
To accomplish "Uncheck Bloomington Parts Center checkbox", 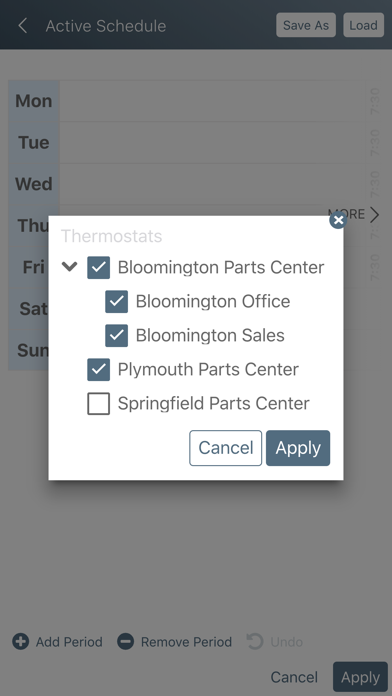I will [99, 268].
